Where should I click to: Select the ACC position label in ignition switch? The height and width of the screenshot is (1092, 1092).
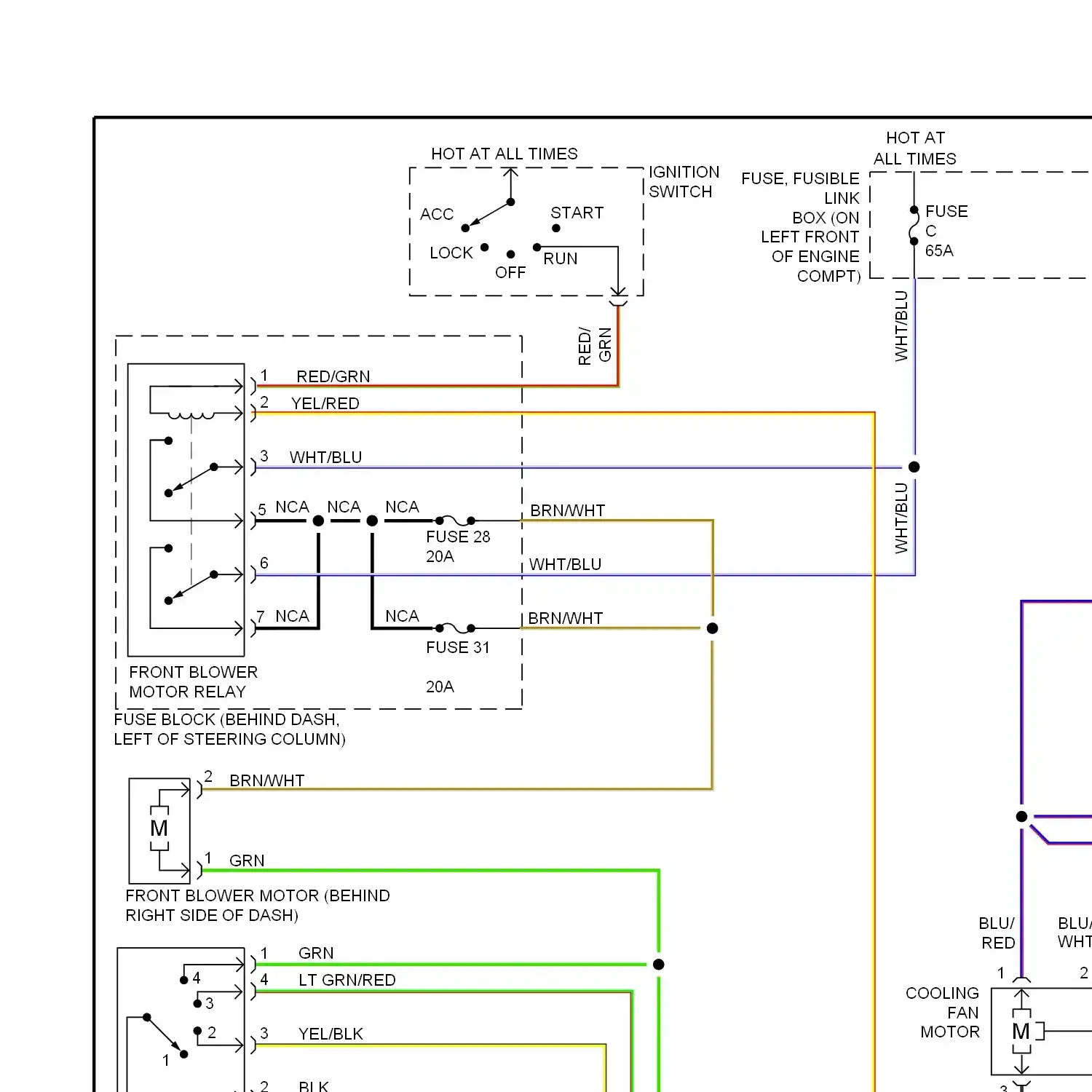(x=437, y=214)
